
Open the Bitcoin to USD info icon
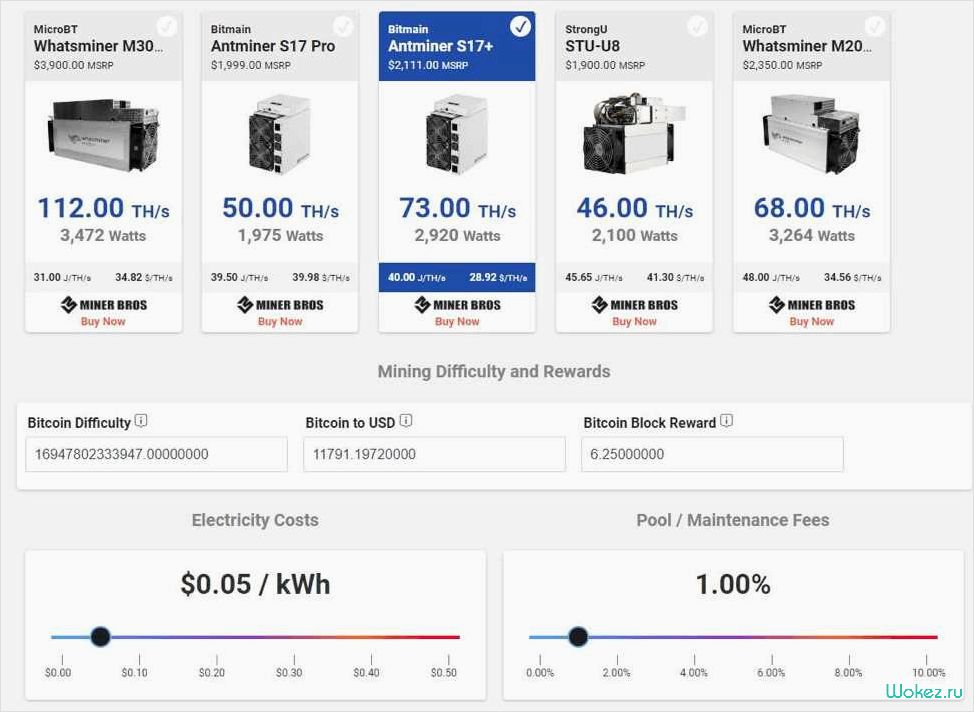click(406, 421)
